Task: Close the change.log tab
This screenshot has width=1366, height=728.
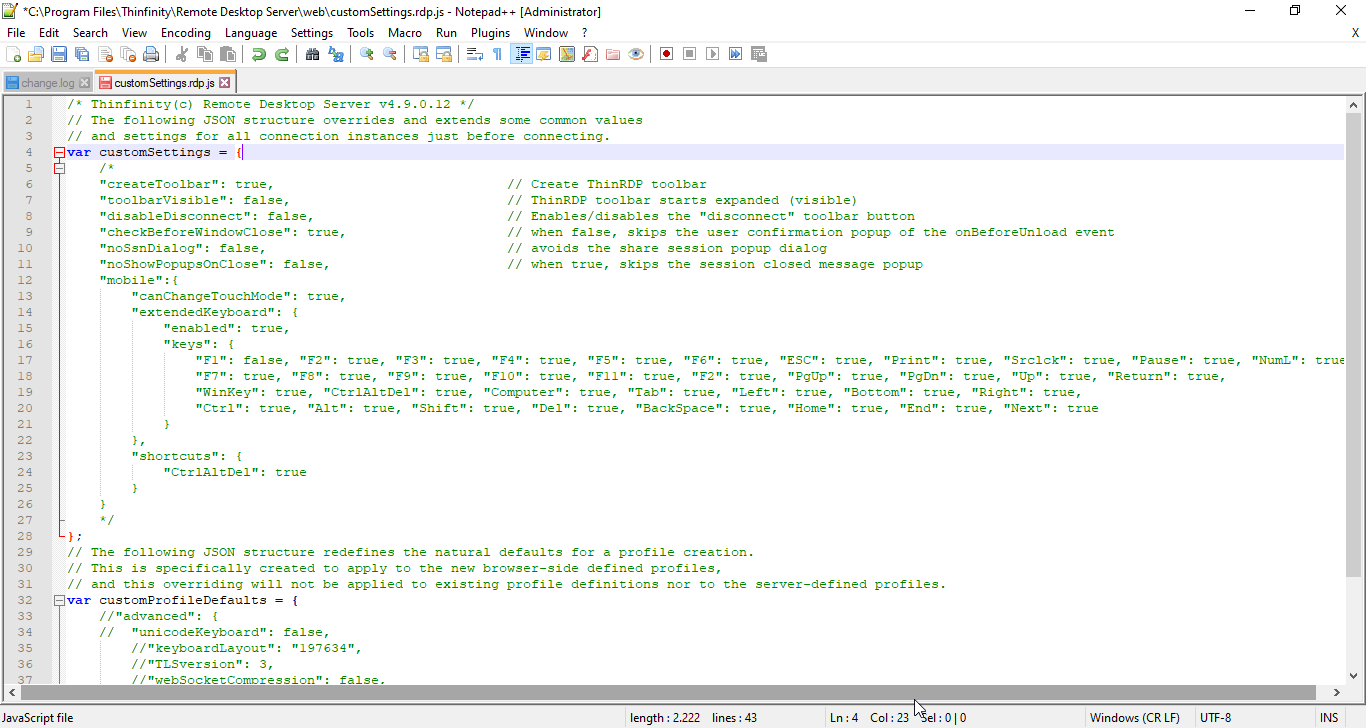Action: 84,83
